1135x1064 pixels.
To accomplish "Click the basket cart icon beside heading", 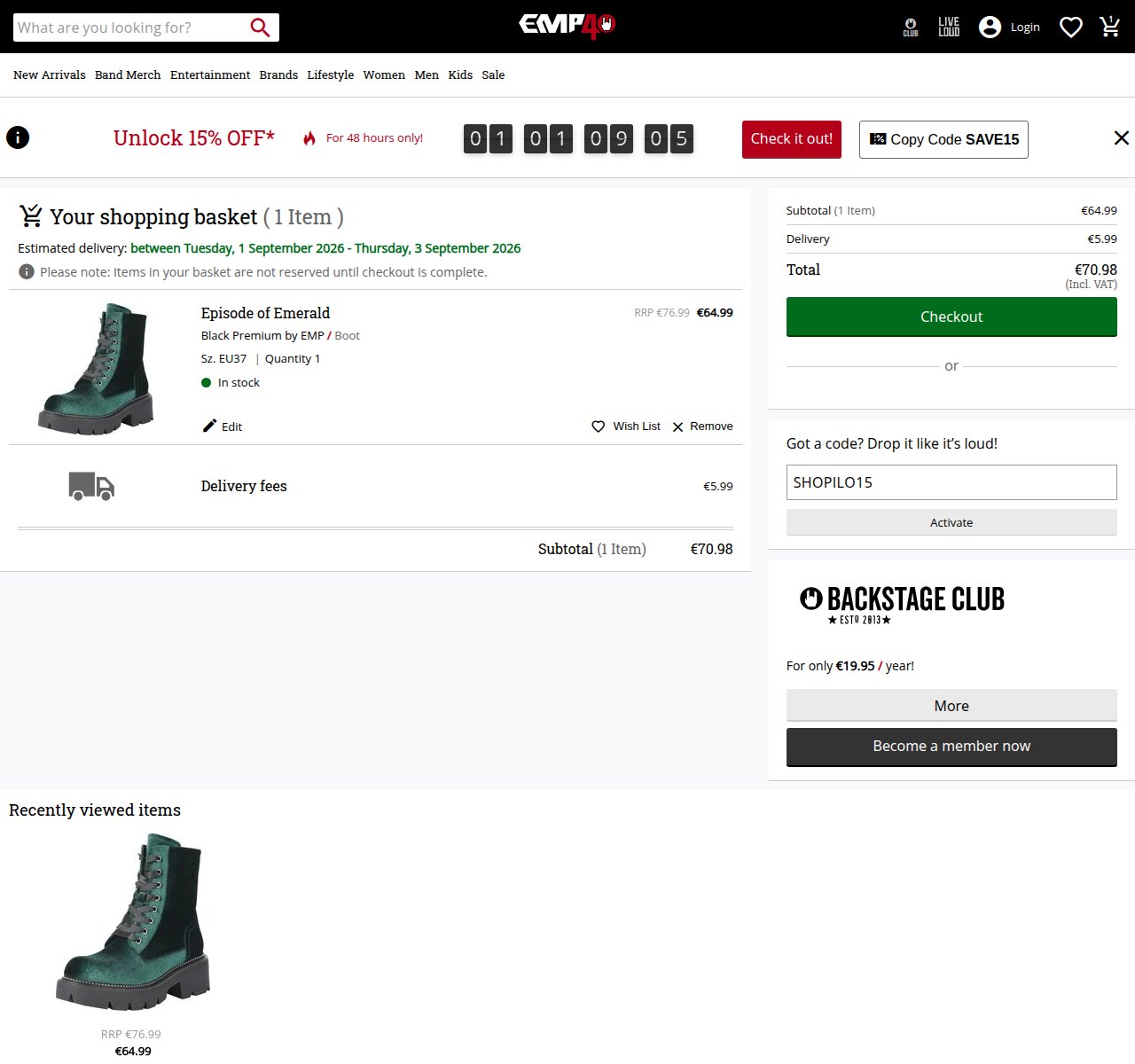I will tap(31, 215).
